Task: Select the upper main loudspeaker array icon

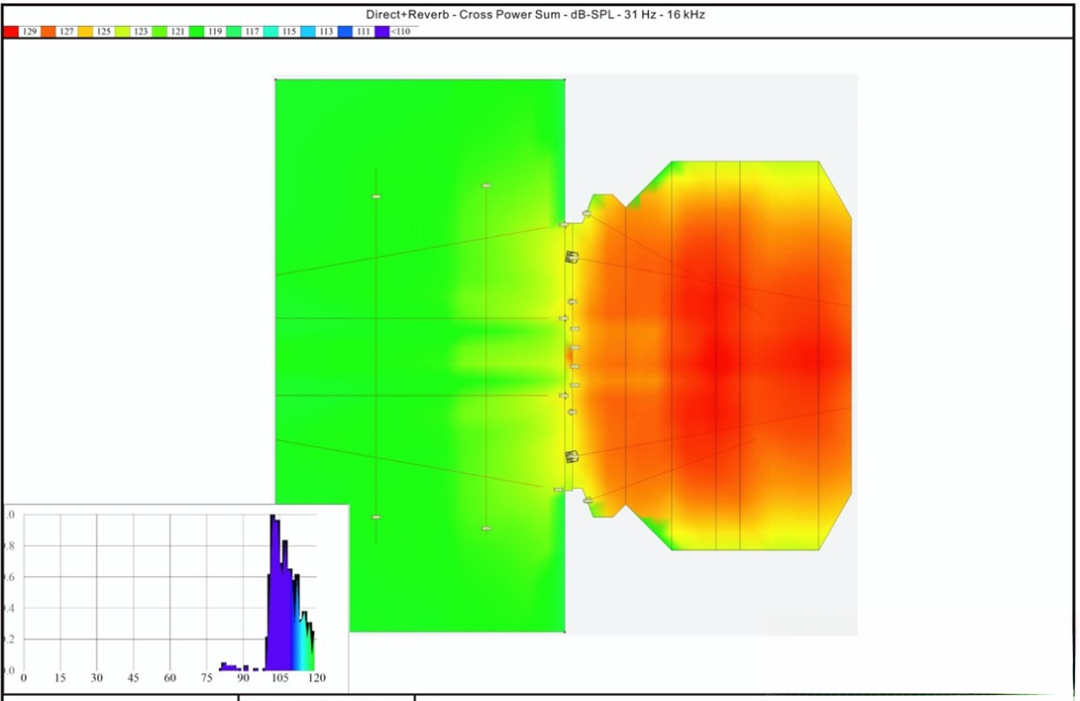Action: pos(572,259)
